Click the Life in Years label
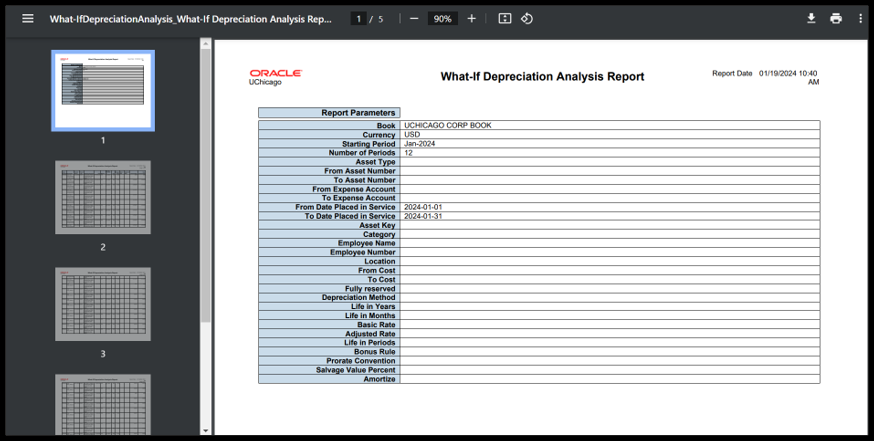874x441 pixels. point(373,307)
